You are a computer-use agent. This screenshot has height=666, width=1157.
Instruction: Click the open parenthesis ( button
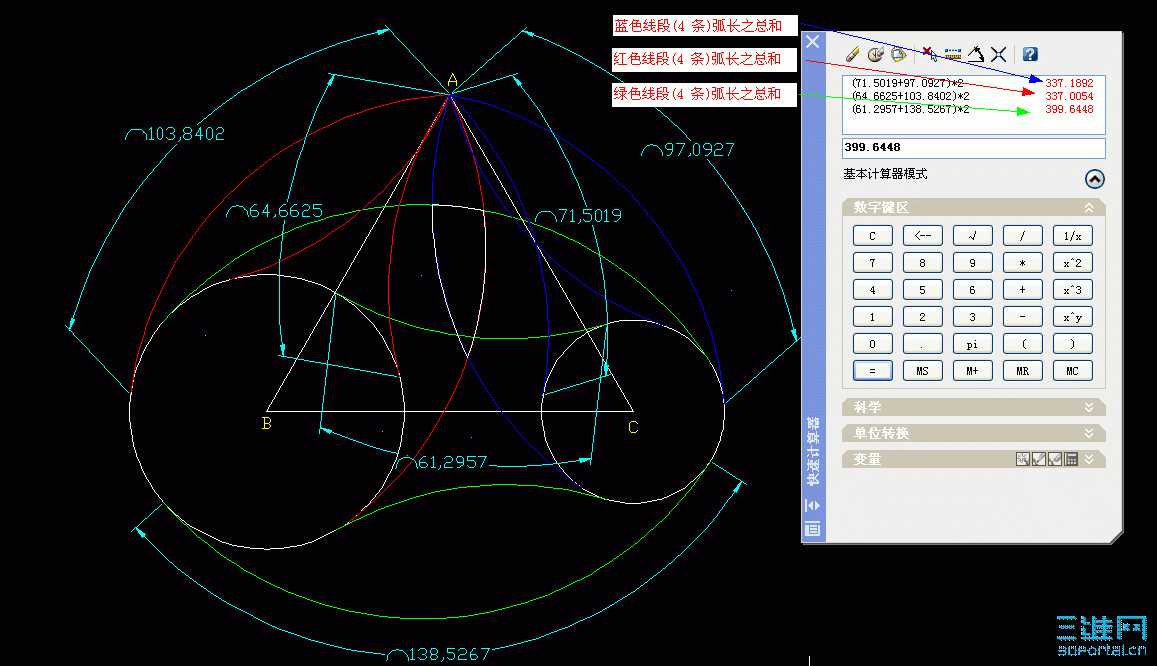(x=1023, y=344)
